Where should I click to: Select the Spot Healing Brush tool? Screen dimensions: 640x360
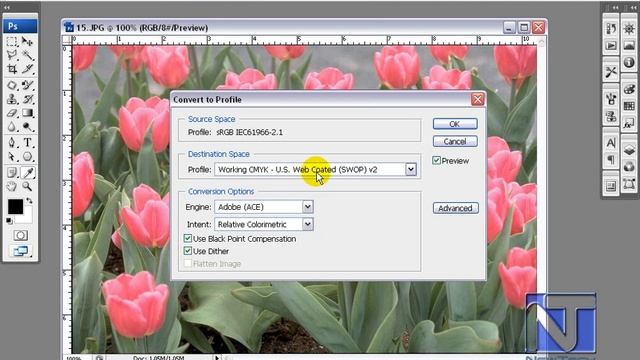tap(12, 85)
